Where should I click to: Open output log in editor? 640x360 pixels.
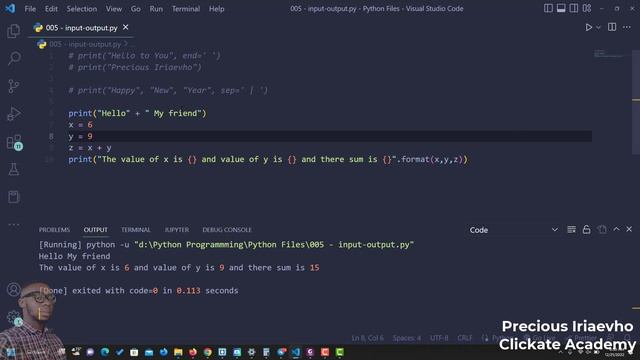[602, 230]
